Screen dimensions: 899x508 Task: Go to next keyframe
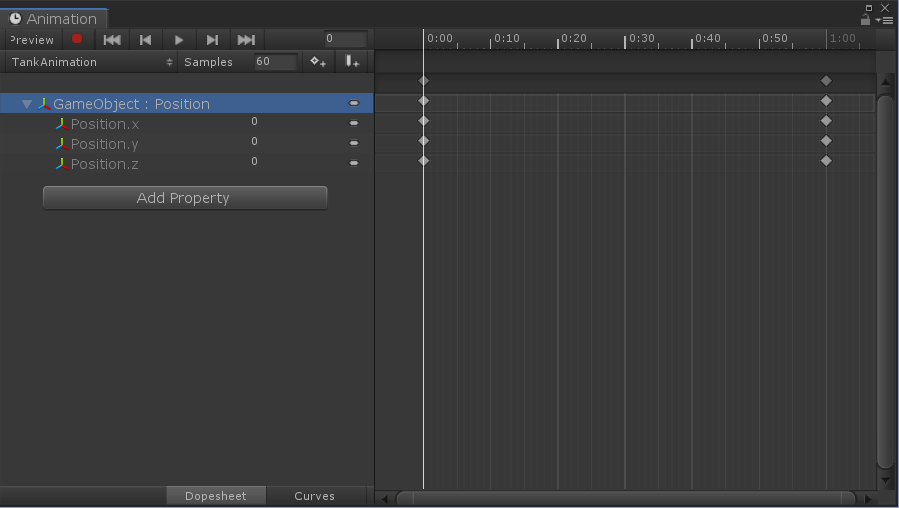pyautogui.click(x=212, y=40)
